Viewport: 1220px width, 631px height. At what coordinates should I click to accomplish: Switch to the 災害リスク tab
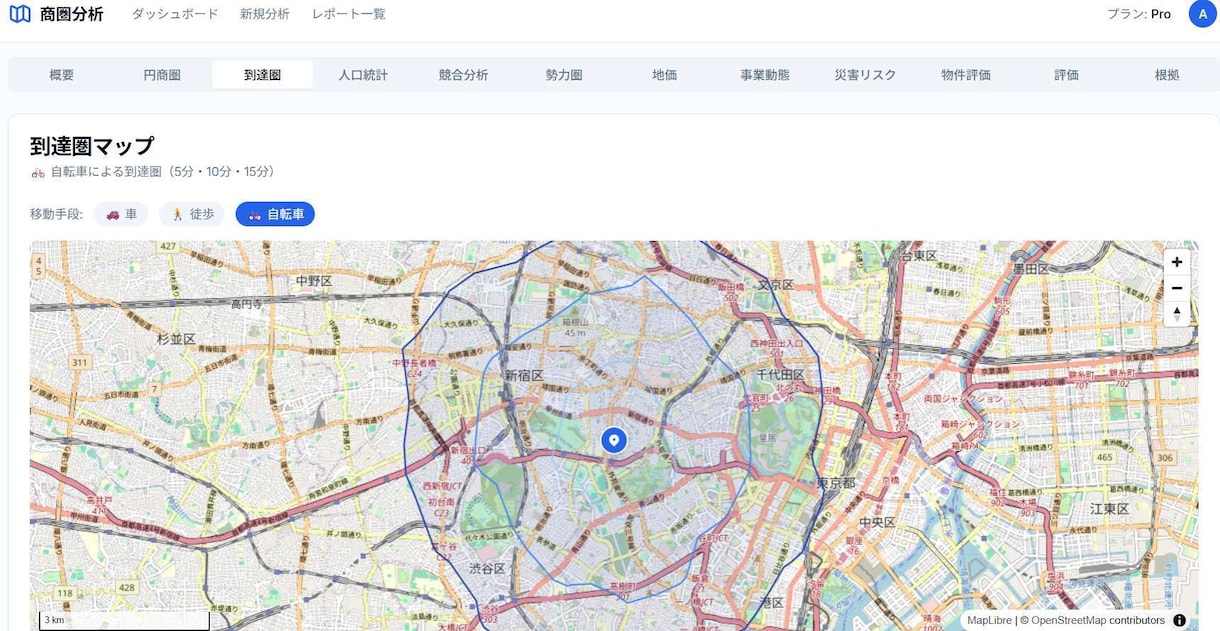[865, 75]
